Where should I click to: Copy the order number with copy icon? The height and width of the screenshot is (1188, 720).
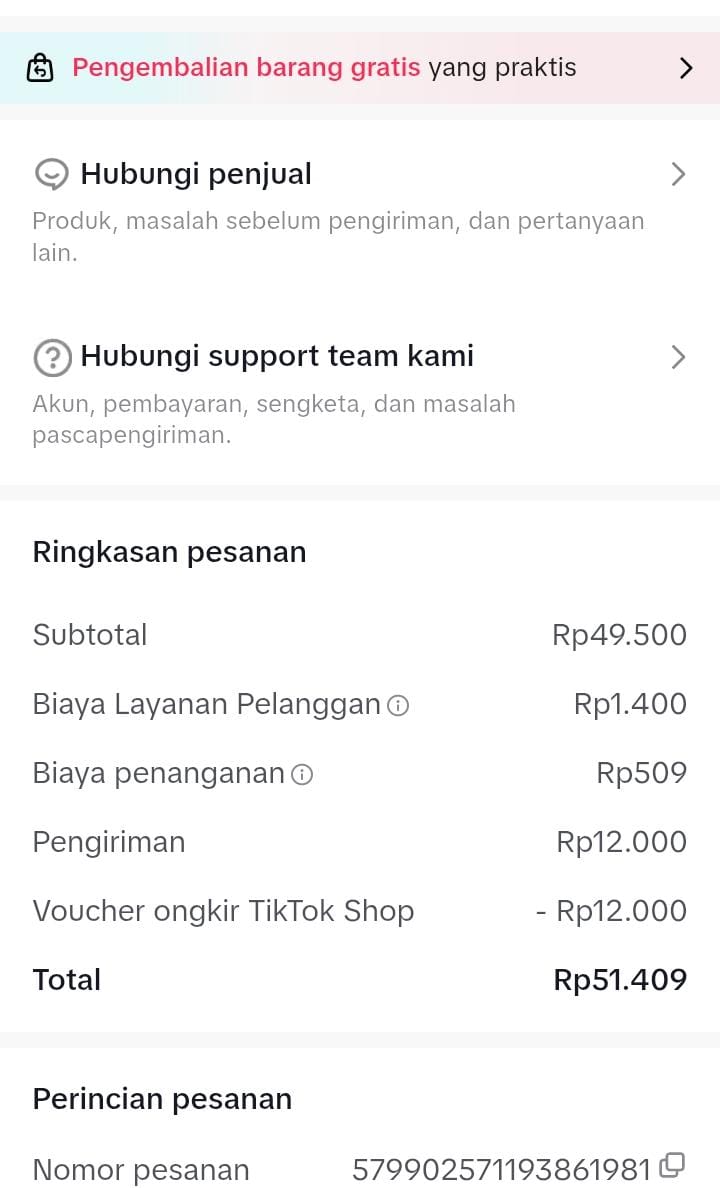[x=672, y=1165]
